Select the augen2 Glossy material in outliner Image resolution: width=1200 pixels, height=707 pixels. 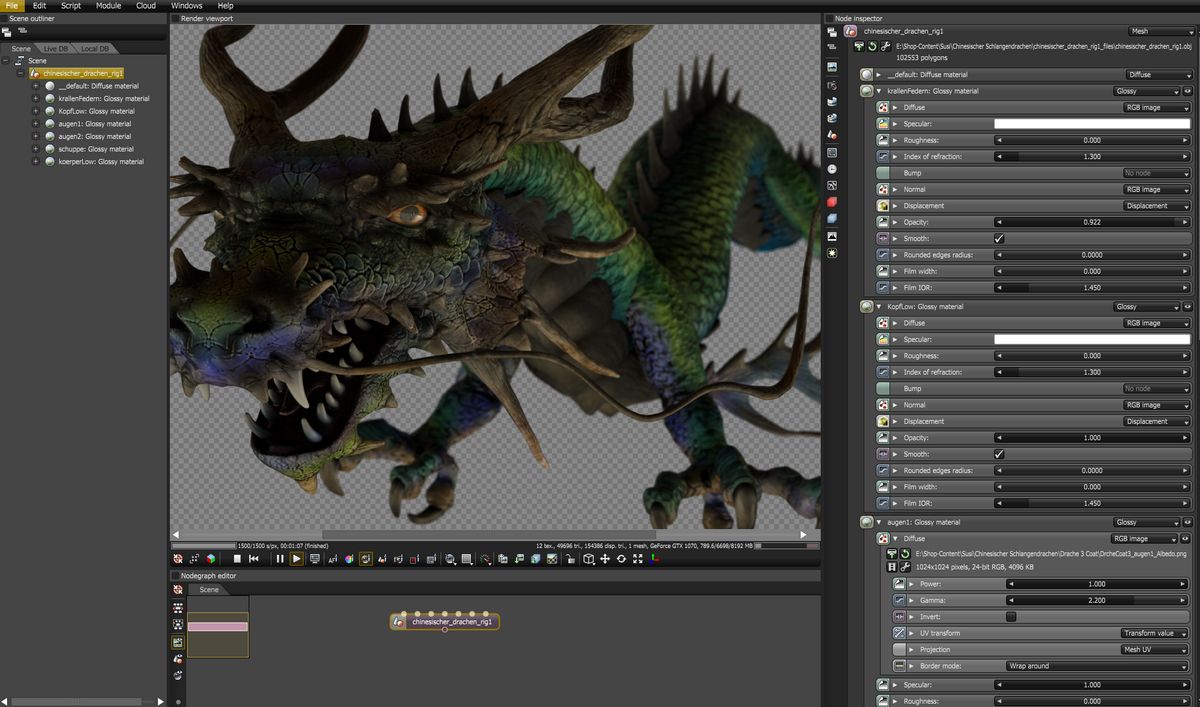pyautogui.click(x=95, y=136)
